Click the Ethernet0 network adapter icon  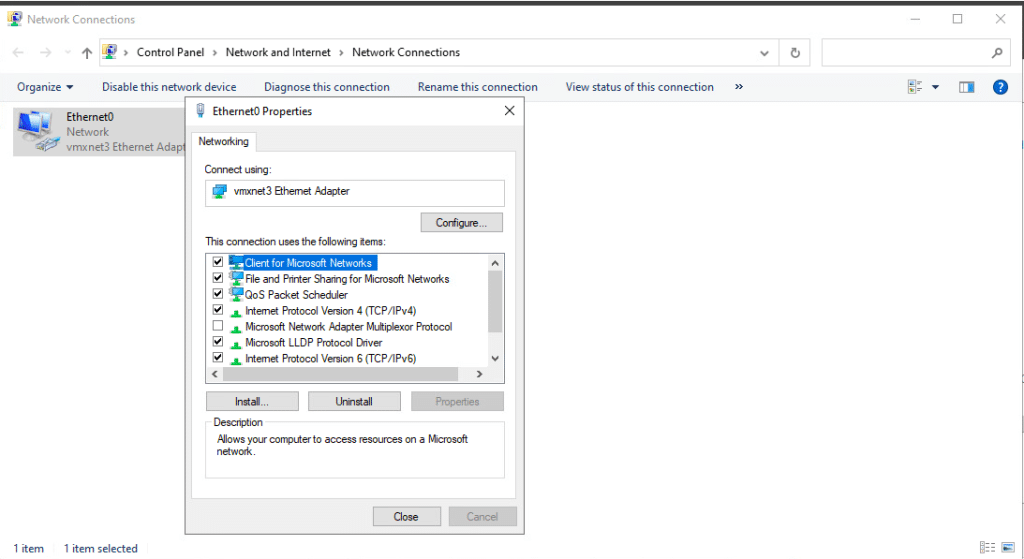click(x=37, y=132)
